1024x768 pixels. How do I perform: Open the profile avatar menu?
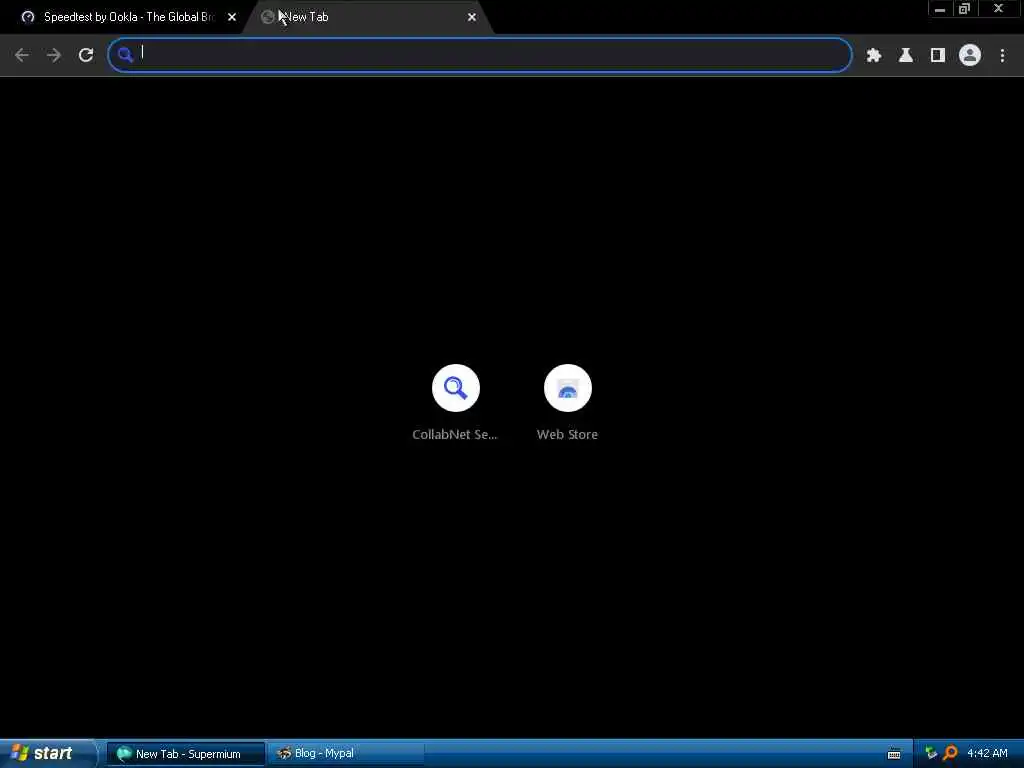tap(970, 56)
